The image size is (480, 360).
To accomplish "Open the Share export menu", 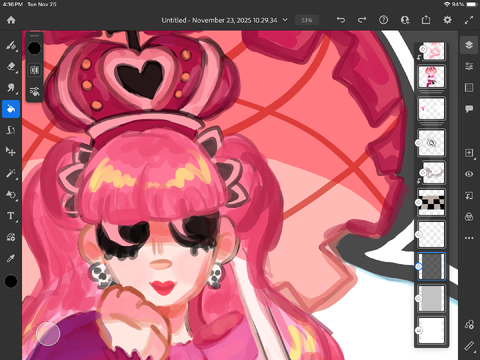I will pyautogui.click(x=426, y=20).
